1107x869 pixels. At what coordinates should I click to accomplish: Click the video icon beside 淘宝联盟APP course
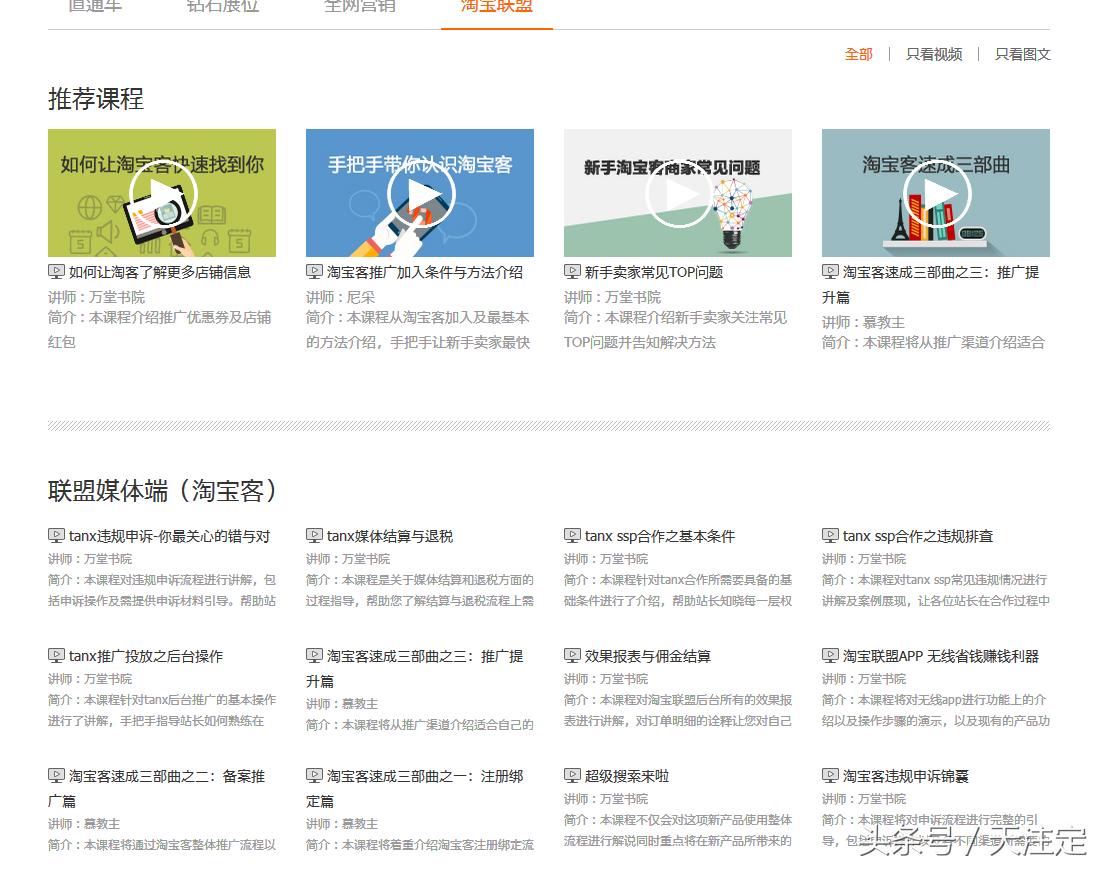click(x=830, y=655)
